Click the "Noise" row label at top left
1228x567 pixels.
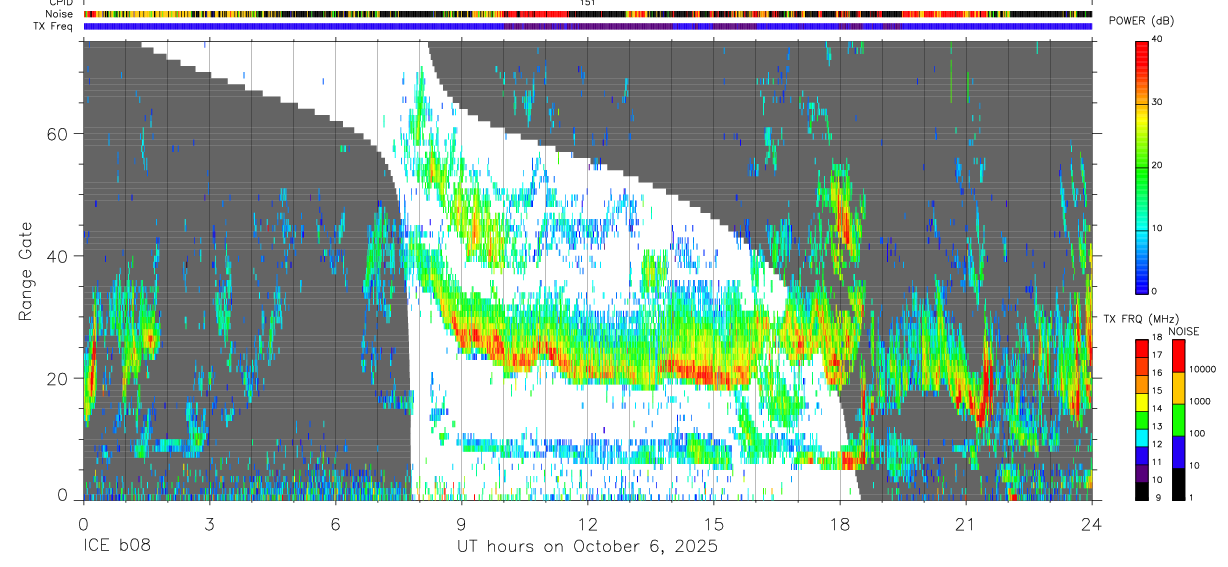coord(60,14)
